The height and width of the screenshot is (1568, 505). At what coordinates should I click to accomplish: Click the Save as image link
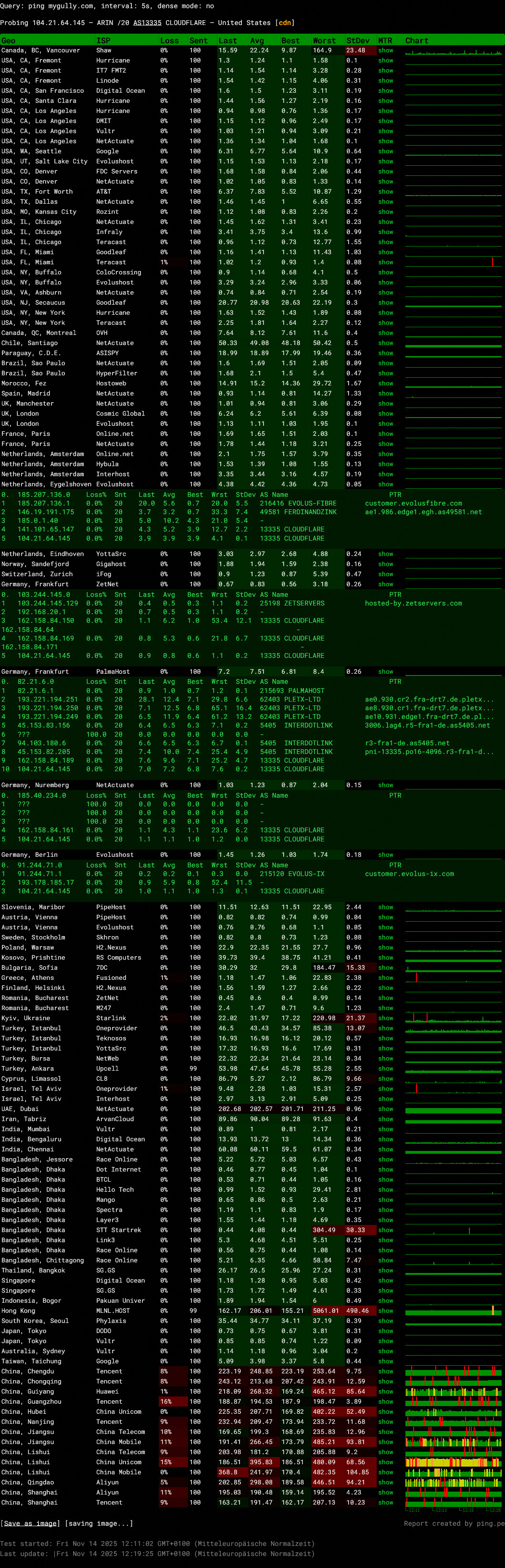click(x=30, y=1523)
